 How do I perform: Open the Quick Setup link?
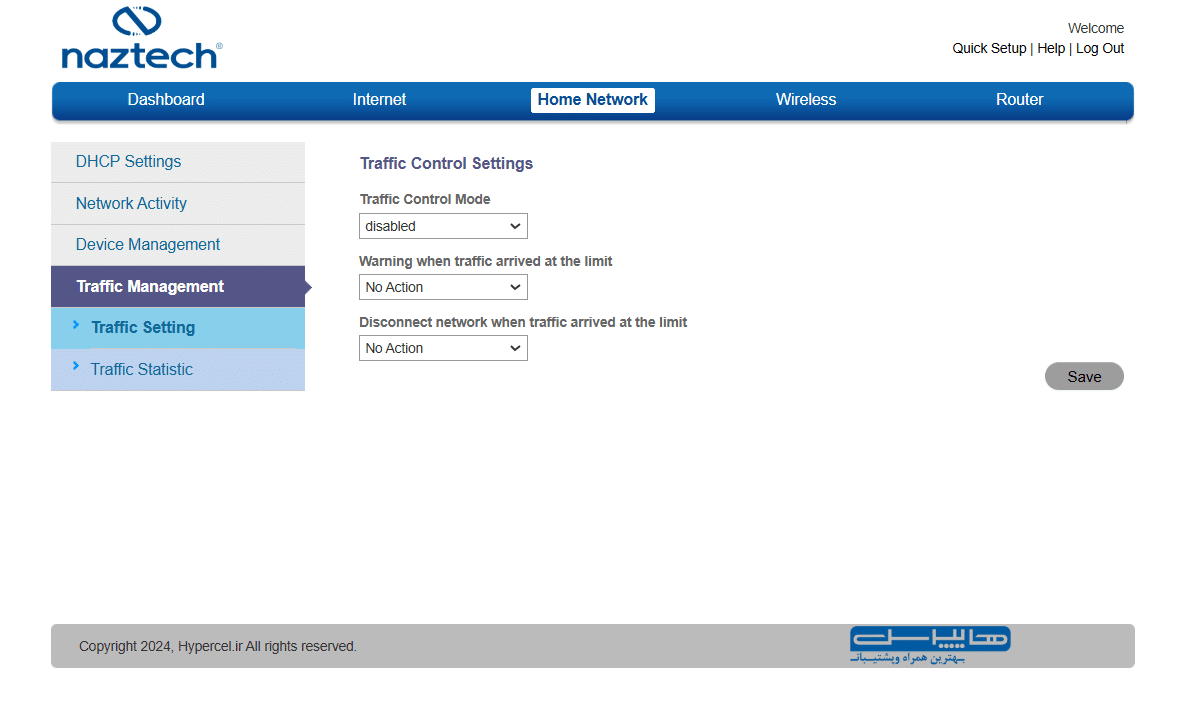coord(989,48)
